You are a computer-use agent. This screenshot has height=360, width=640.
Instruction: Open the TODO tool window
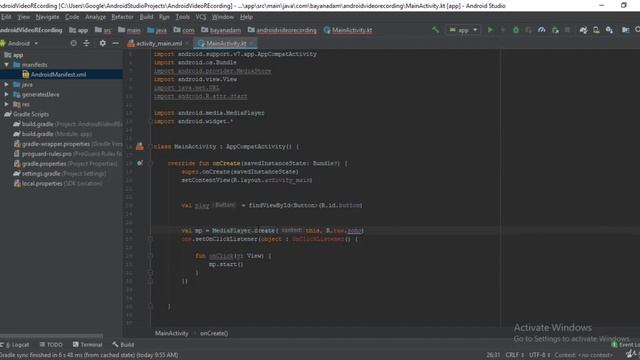pyautogui.click(x=51, y=344)
